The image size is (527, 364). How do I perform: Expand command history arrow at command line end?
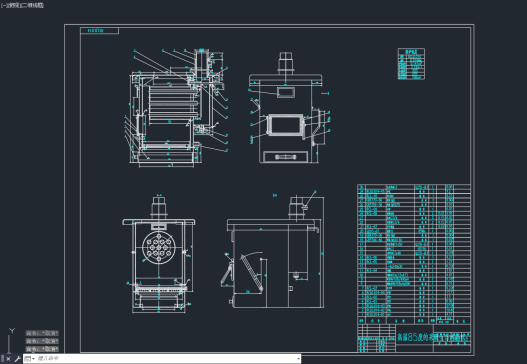point(298,359)
